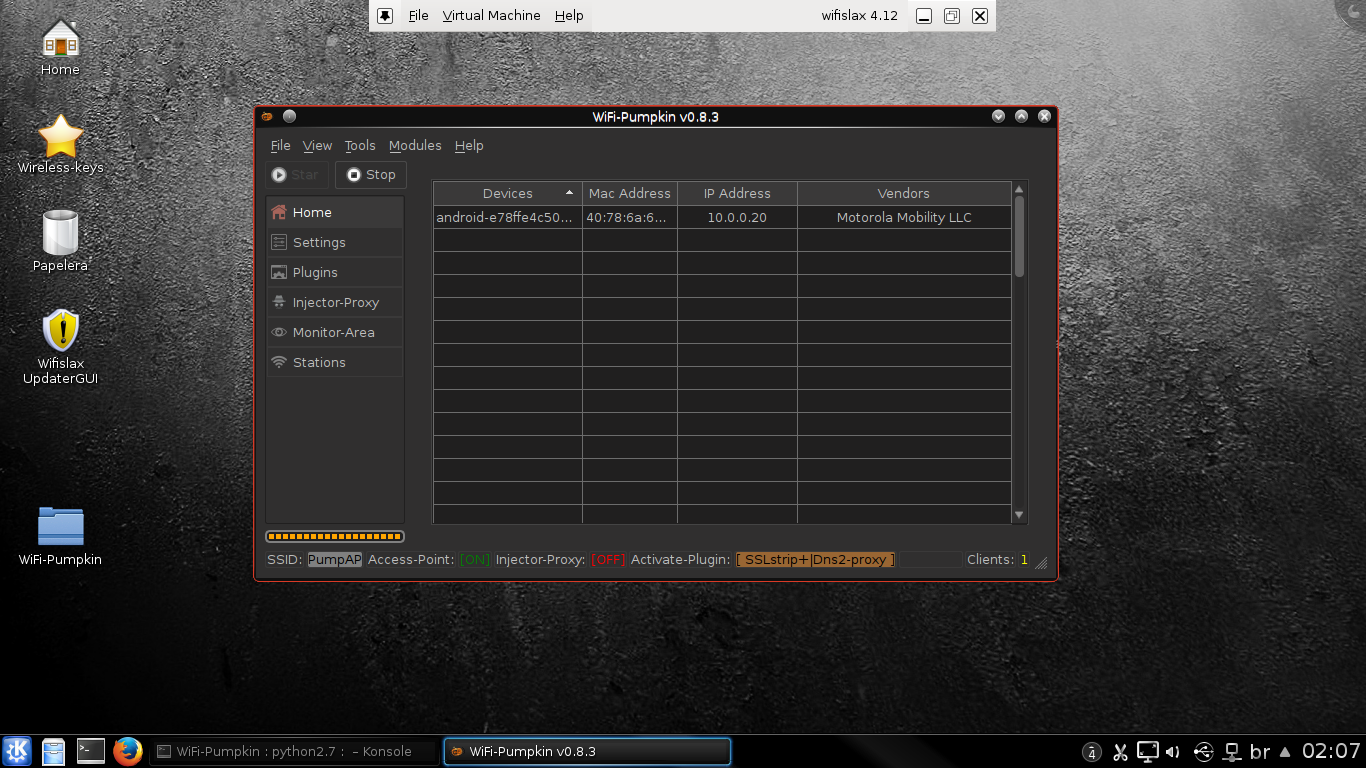1366x768 pixels.
Task: Launch Firefox from taskbar
Action: (x=127, y=751)
